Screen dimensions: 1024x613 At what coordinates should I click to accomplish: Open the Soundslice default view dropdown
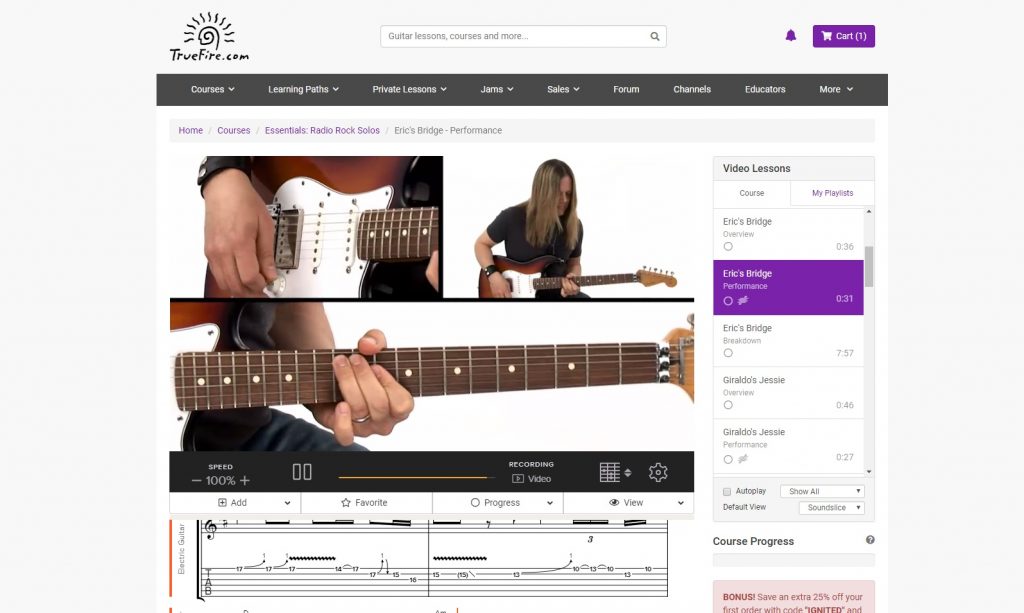(831, 508)
